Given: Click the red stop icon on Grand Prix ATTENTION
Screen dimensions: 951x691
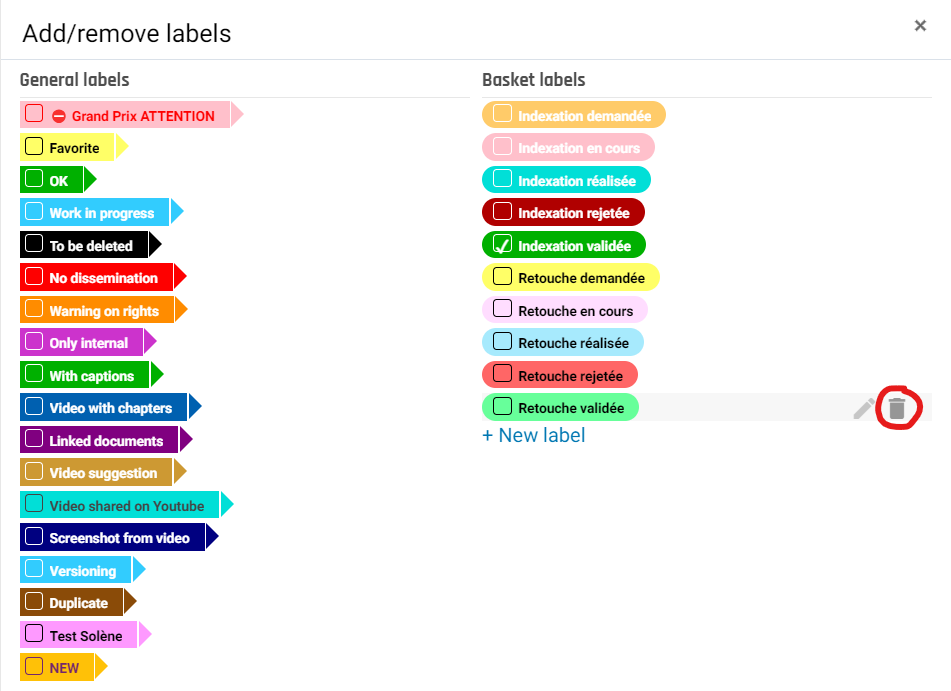Looking at the screenshot, I should click(x=58, y=116).
